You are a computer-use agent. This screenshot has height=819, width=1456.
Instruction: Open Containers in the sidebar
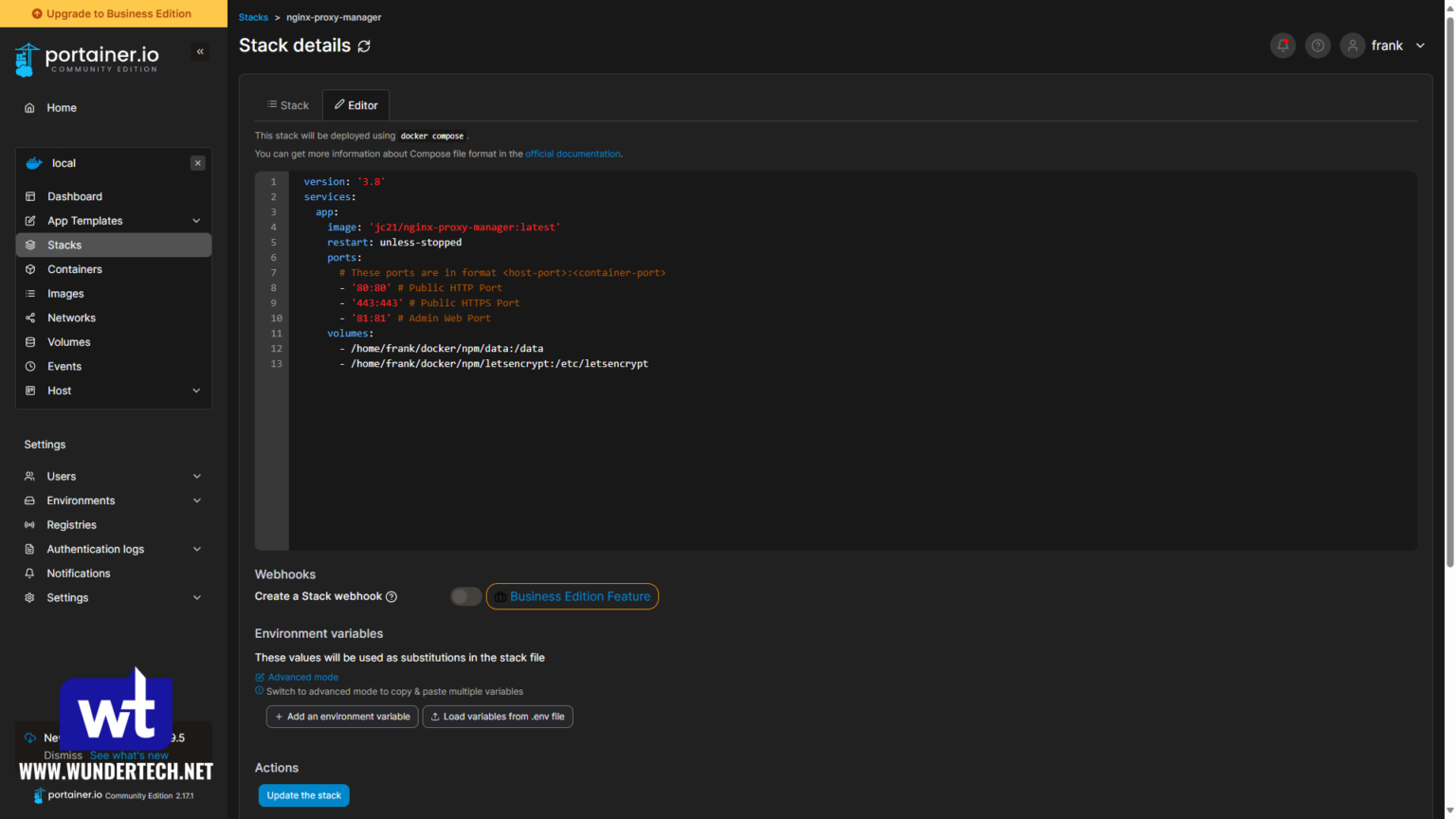click(75, 269)
